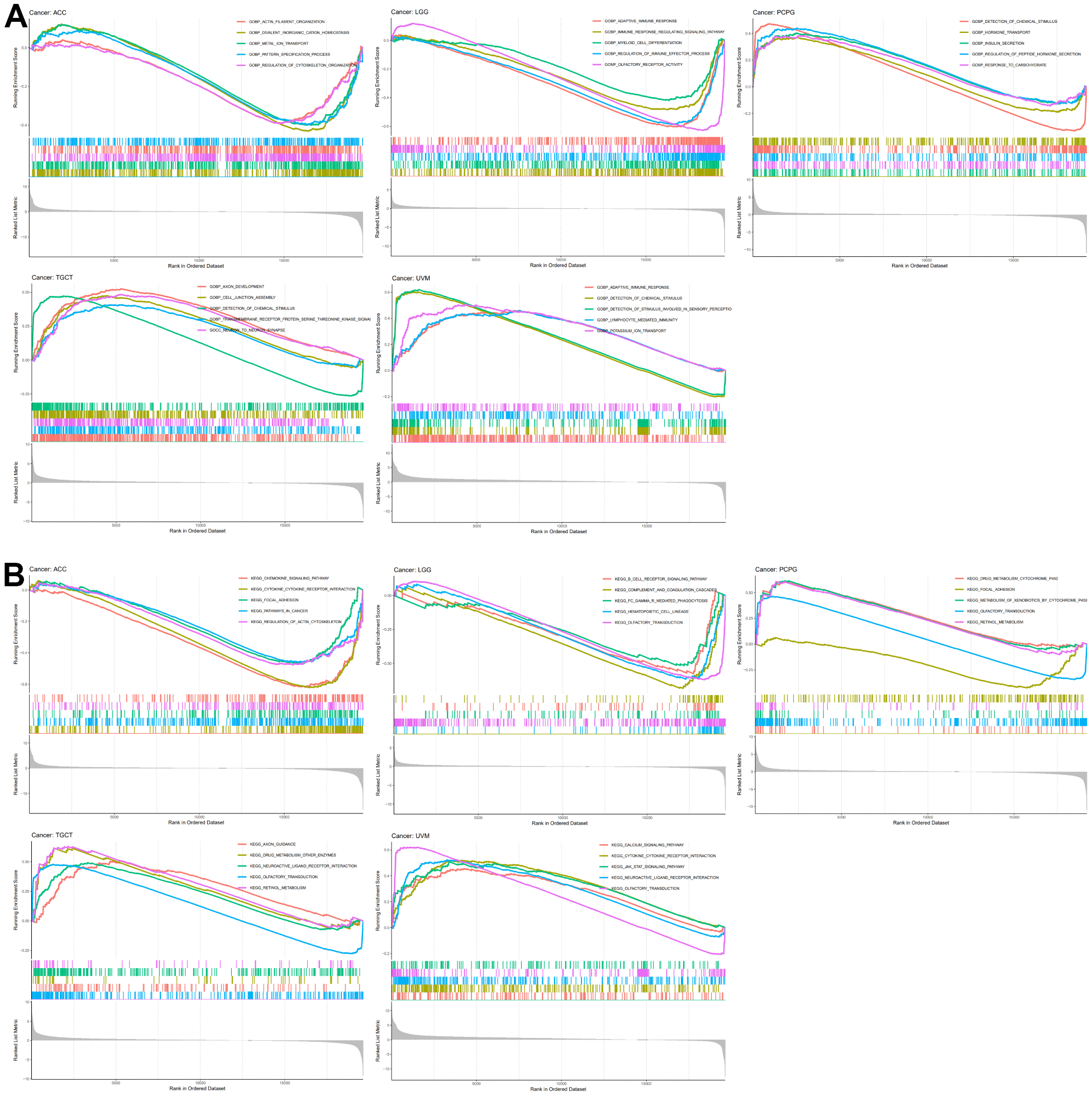
Task: Click legend label KEGG_DRUG_METABOLISM_OTHER_ENZYMES
Action: 293,855
